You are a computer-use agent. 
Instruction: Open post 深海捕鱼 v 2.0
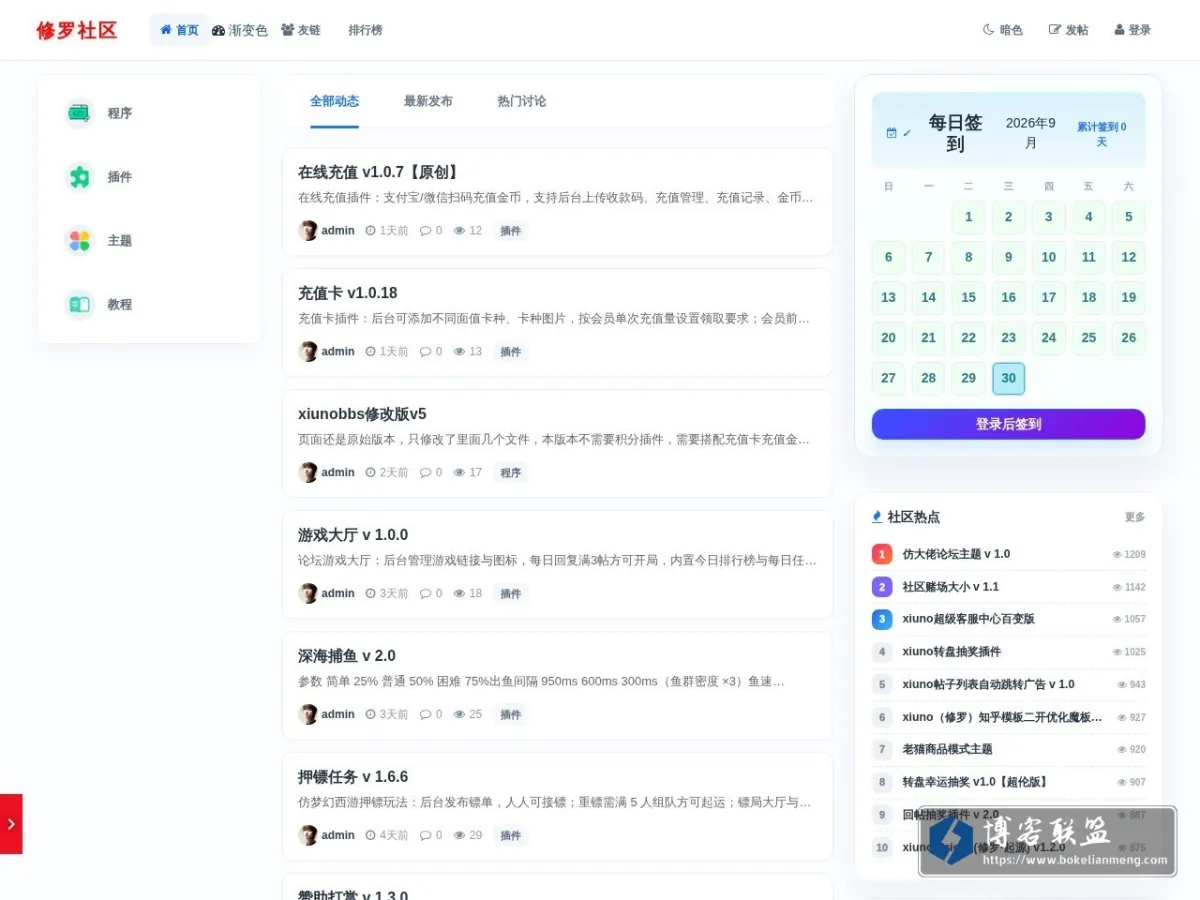pos(347,656)
